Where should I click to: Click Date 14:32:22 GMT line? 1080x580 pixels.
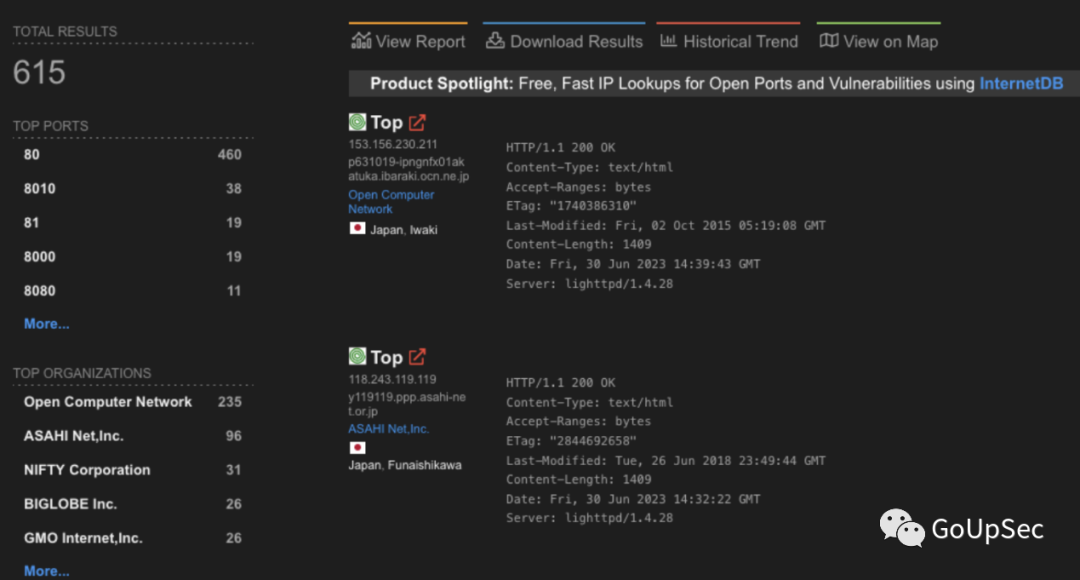633,499
